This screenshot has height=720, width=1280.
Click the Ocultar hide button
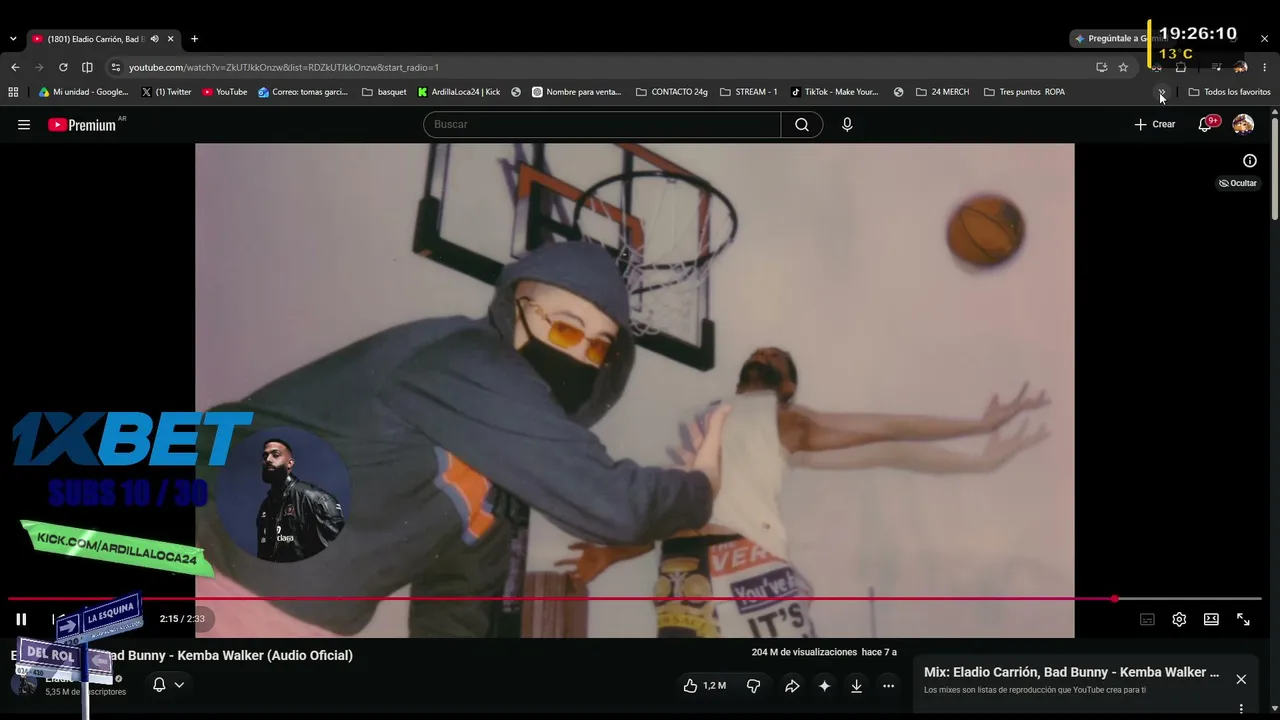[1238, 183]
